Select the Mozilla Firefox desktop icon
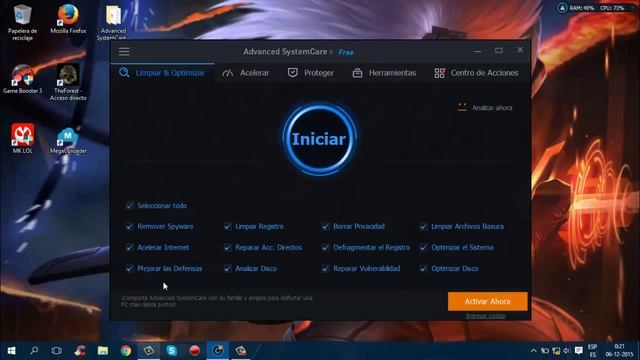Viewport: 640px width, 360px height. (68, 19)
